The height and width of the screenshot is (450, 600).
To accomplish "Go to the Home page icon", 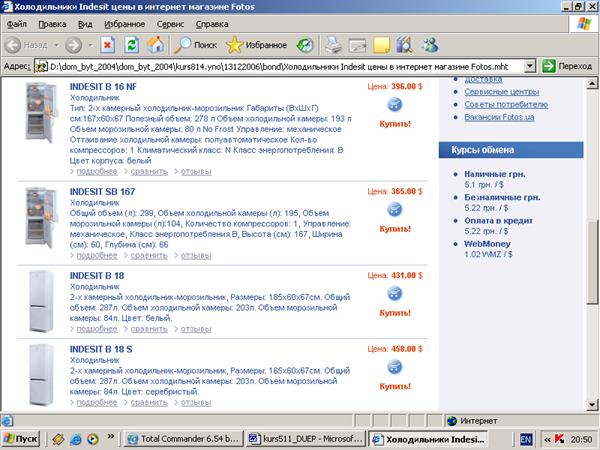I will click(x=155, y=45).
